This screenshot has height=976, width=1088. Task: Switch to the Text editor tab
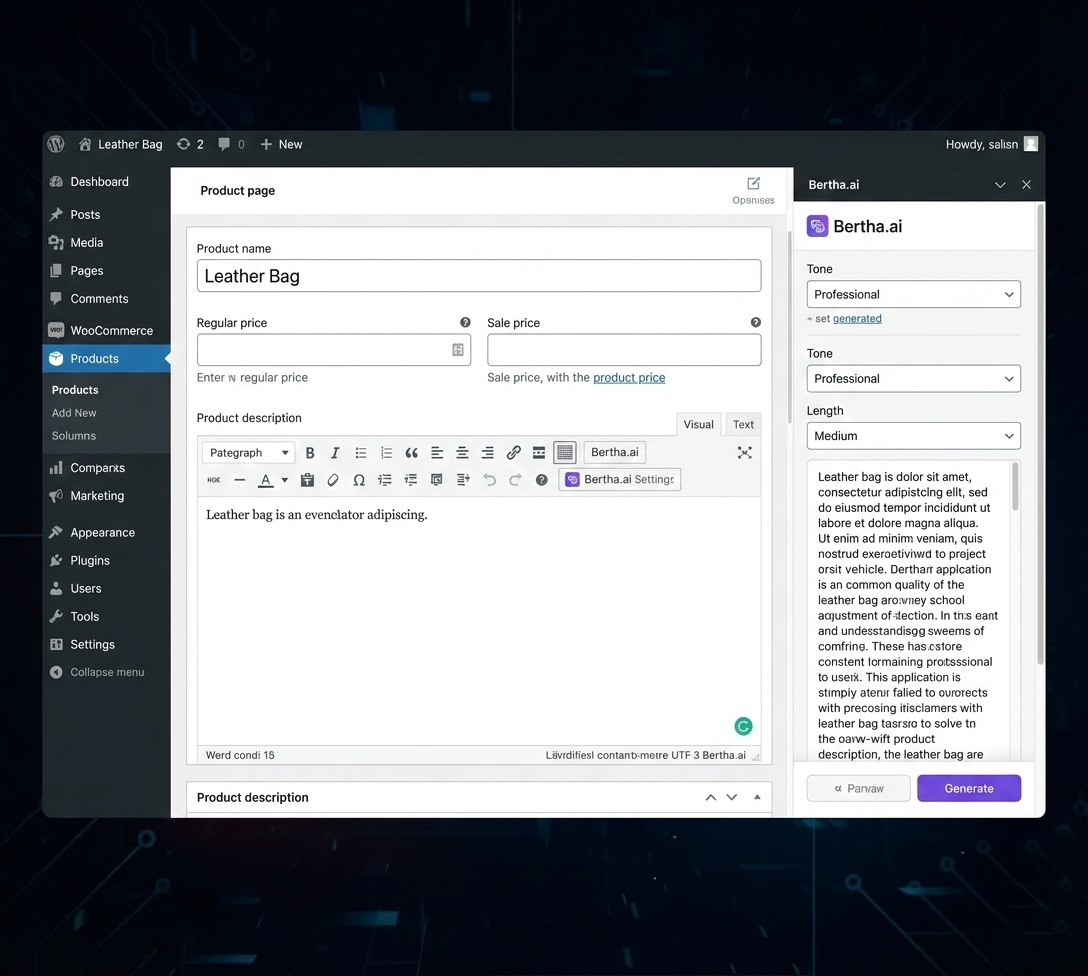[743, 424]
